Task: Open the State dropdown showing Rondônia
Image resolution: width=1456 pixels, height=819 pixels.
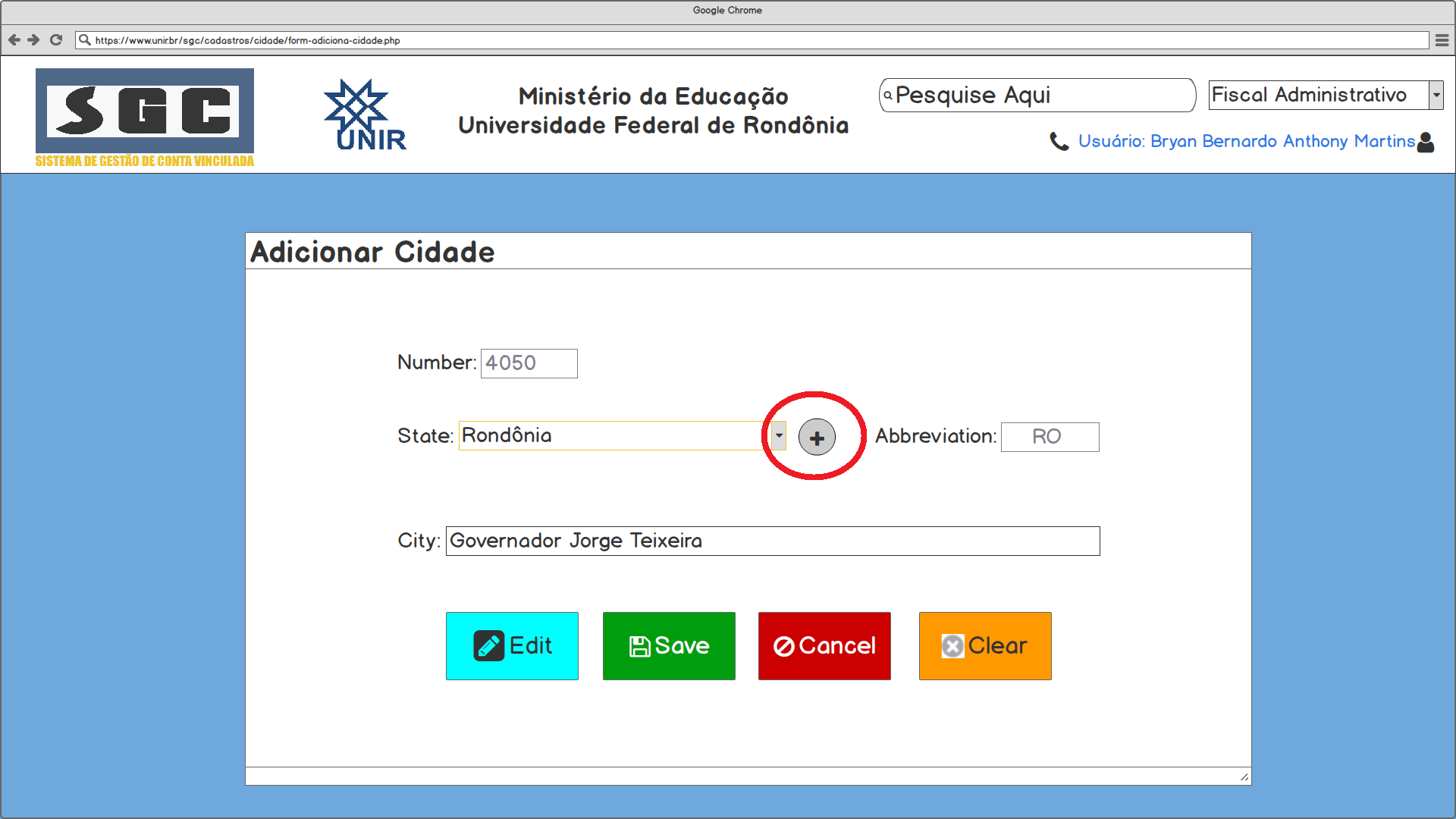Action: tap(778, 435)
